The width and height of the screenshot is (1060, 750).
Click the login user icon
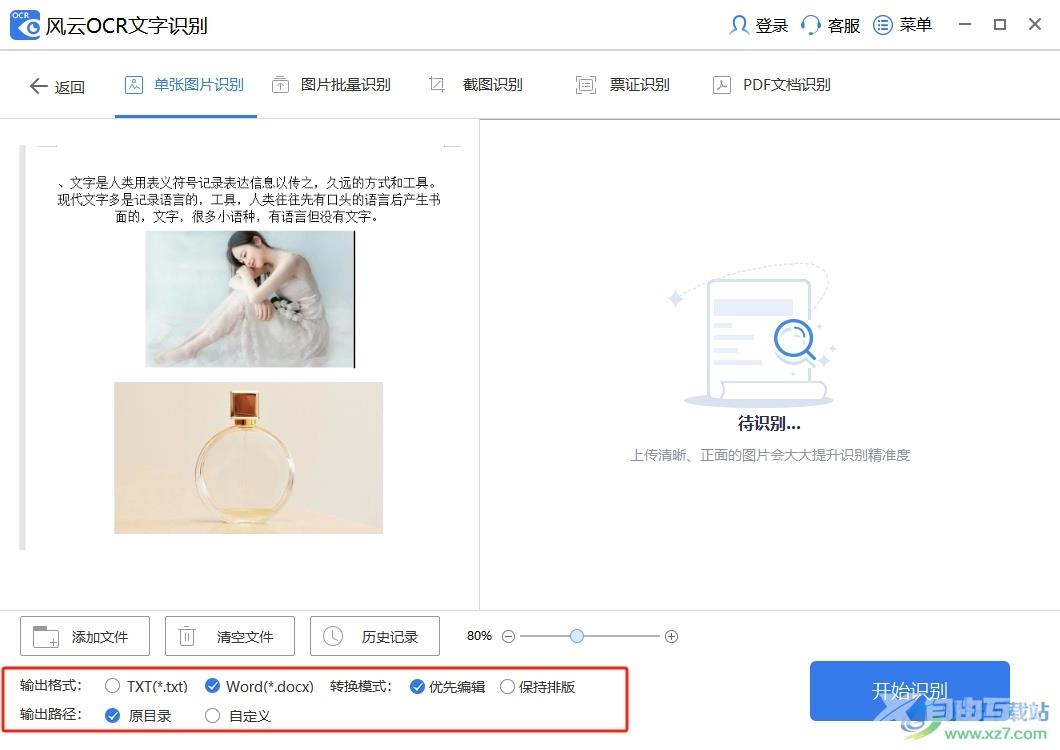(739, 25)
